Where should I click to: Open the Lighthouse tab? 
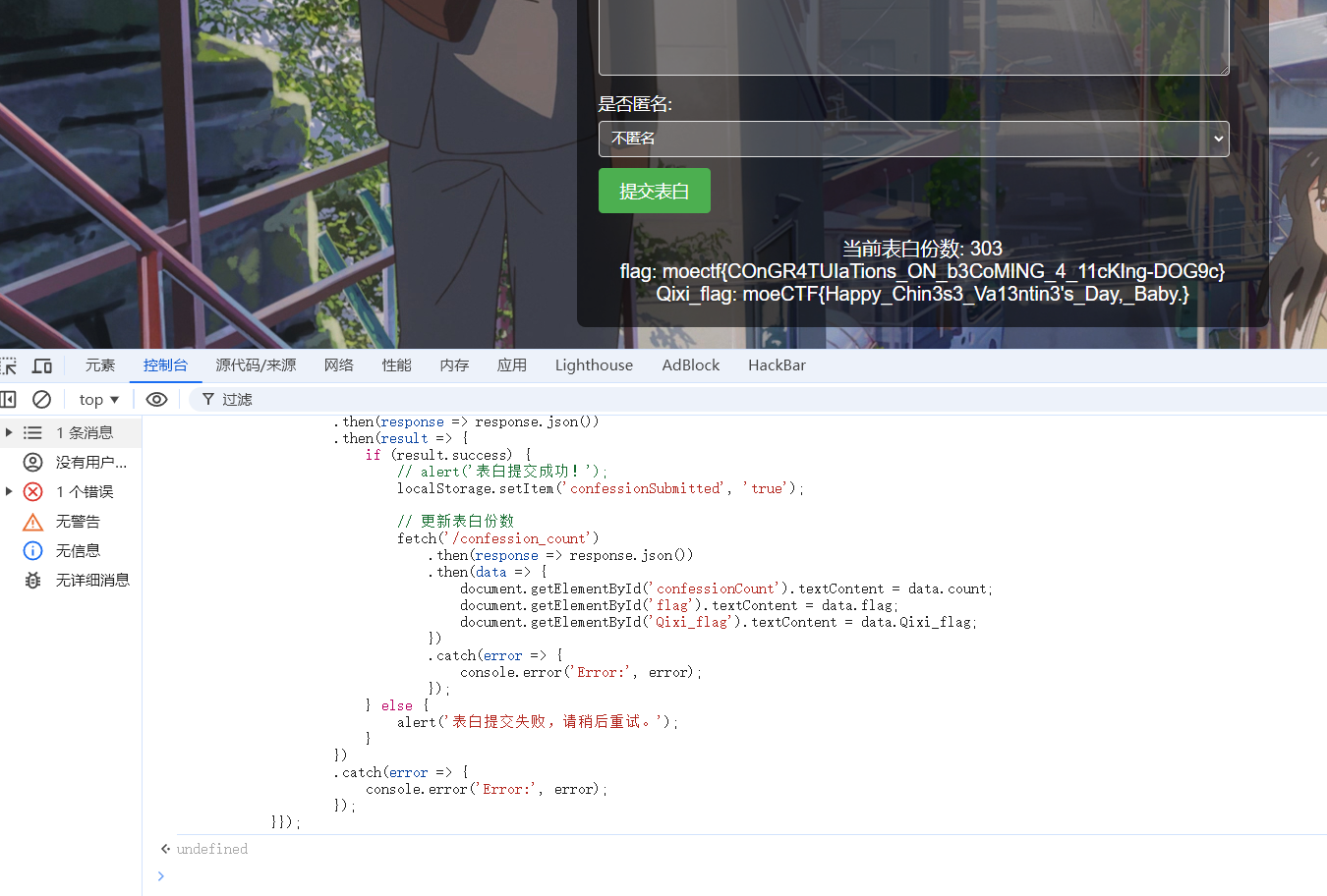point(594,365)
